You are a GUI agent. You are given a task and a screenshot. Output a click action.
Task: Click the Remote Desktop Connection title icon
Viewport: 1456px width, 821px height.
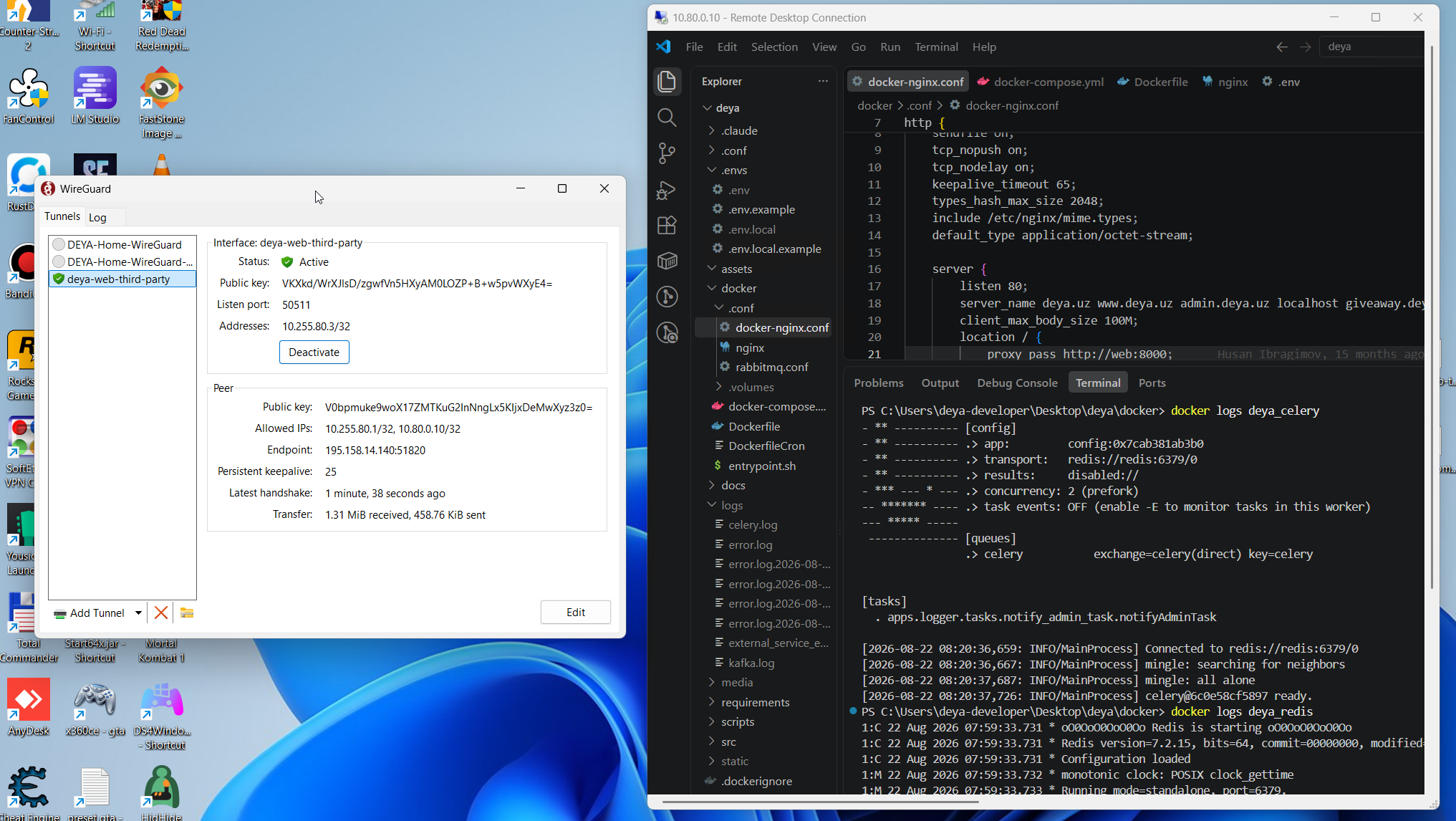click(x=661, y=18)
